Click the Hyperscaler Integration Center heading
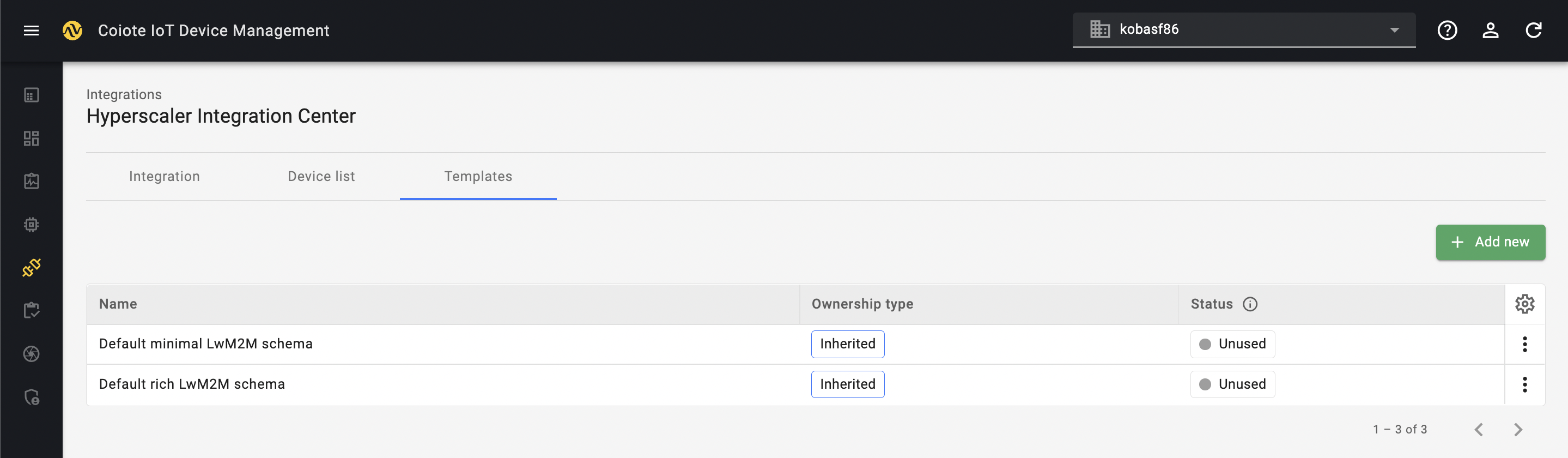1568x458 pixels. click(x=221, y=116)
